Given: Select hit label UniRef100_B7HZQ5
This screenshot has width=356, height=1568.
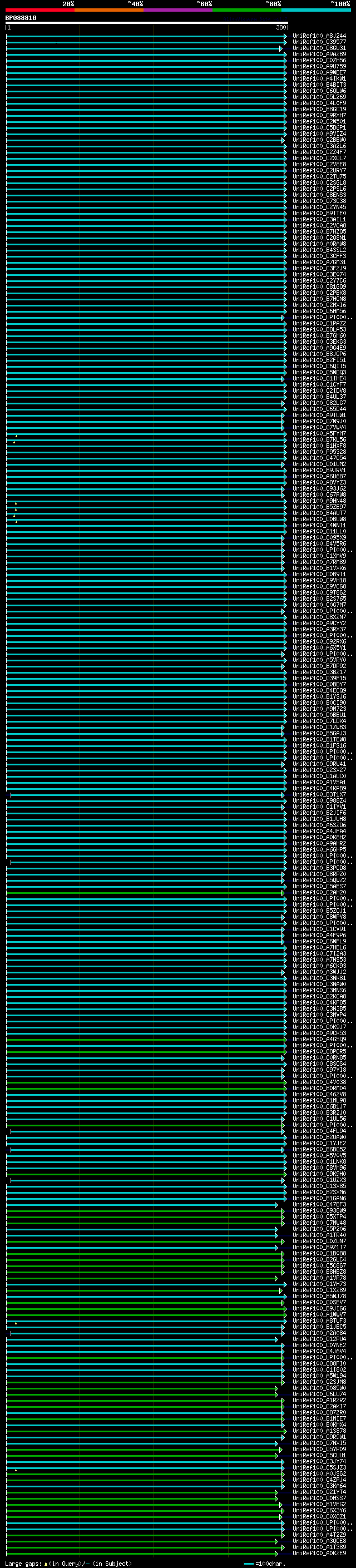Looking at the screenshot, I should (x=319, y=232).
